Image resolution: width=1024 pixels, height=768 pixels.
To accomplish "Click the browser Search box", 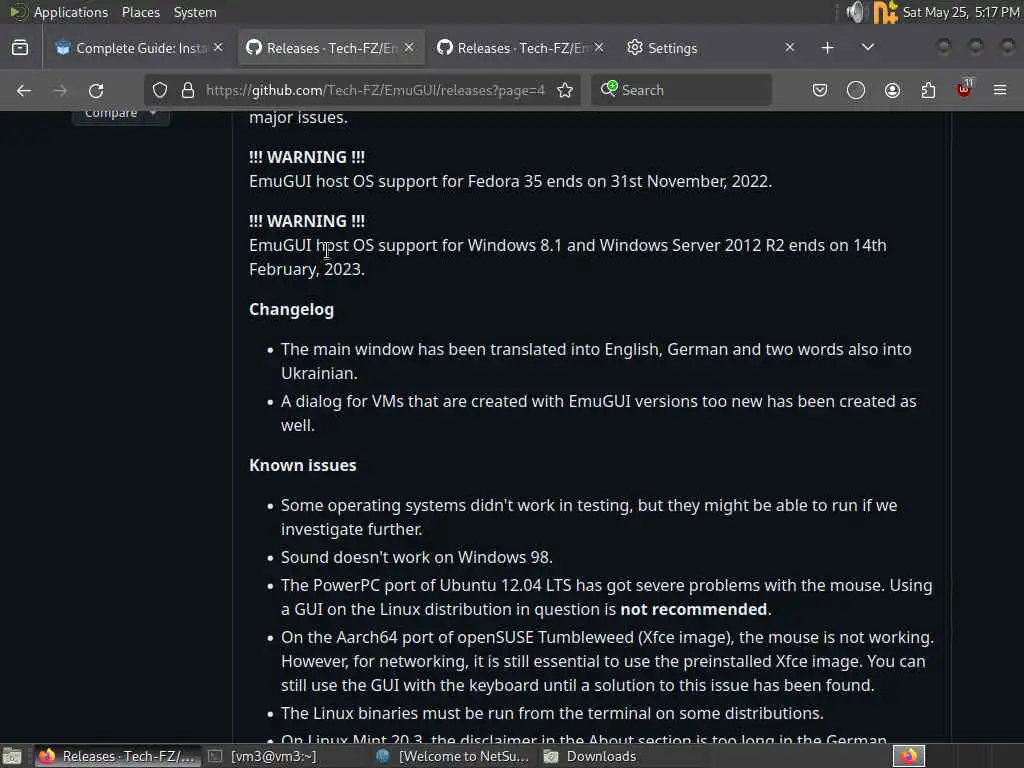I will click(x=681, y=90).
